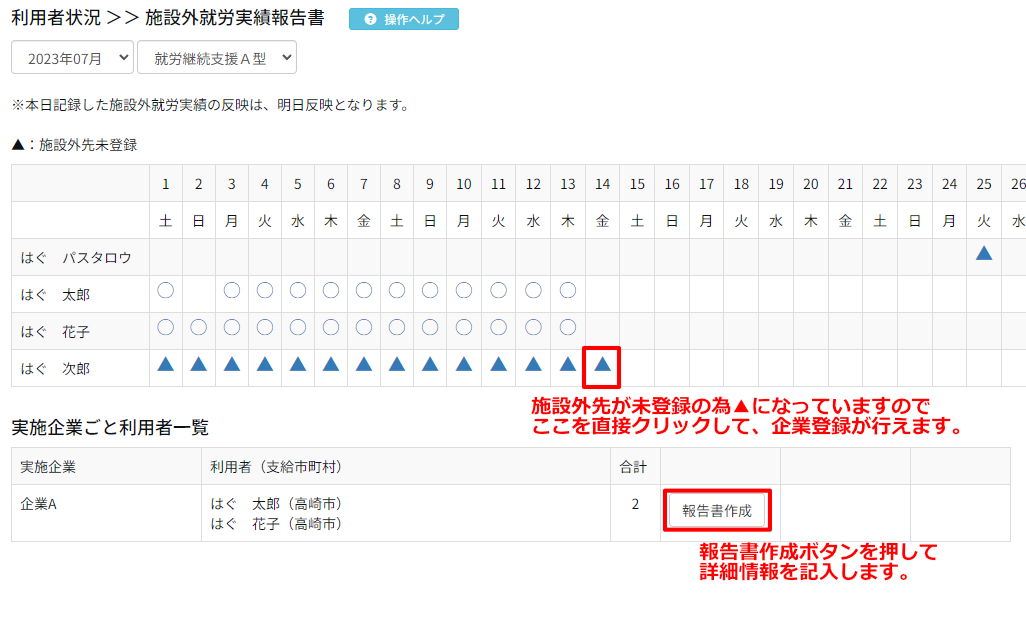Select the circle for はぐ 花子 on day 8
The height and width of the screenshot is (622, 1026).
(397, 328)
